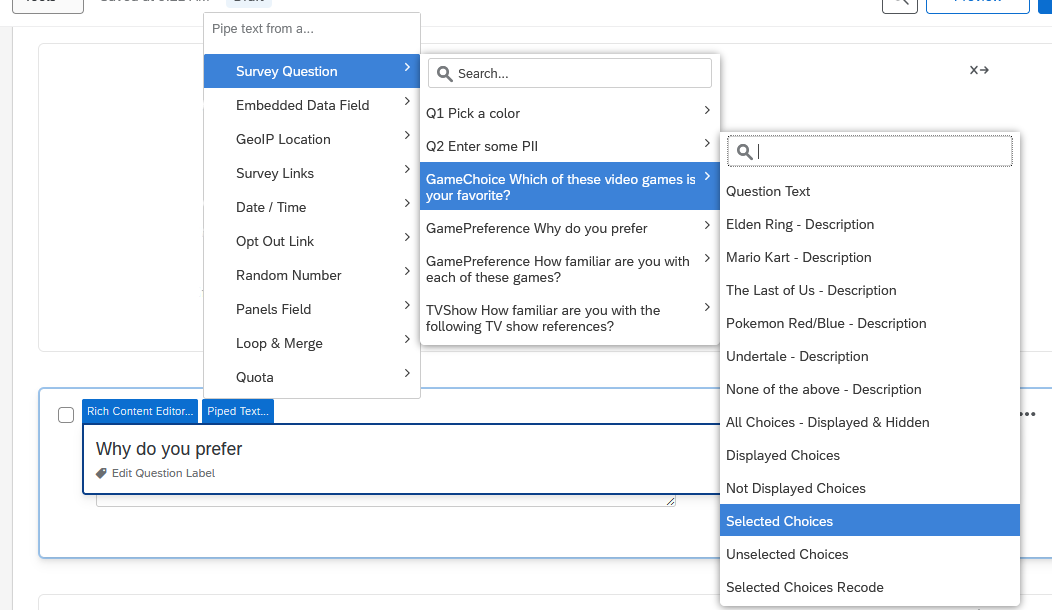Expand Q1 Pick a color options

pos(706,111)
